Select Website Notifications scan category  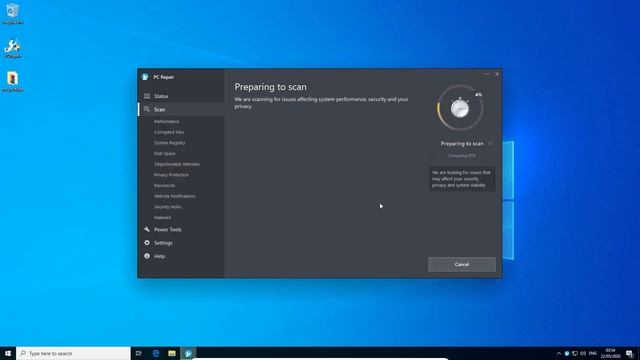pyautogui.click(x=175, y=196)
